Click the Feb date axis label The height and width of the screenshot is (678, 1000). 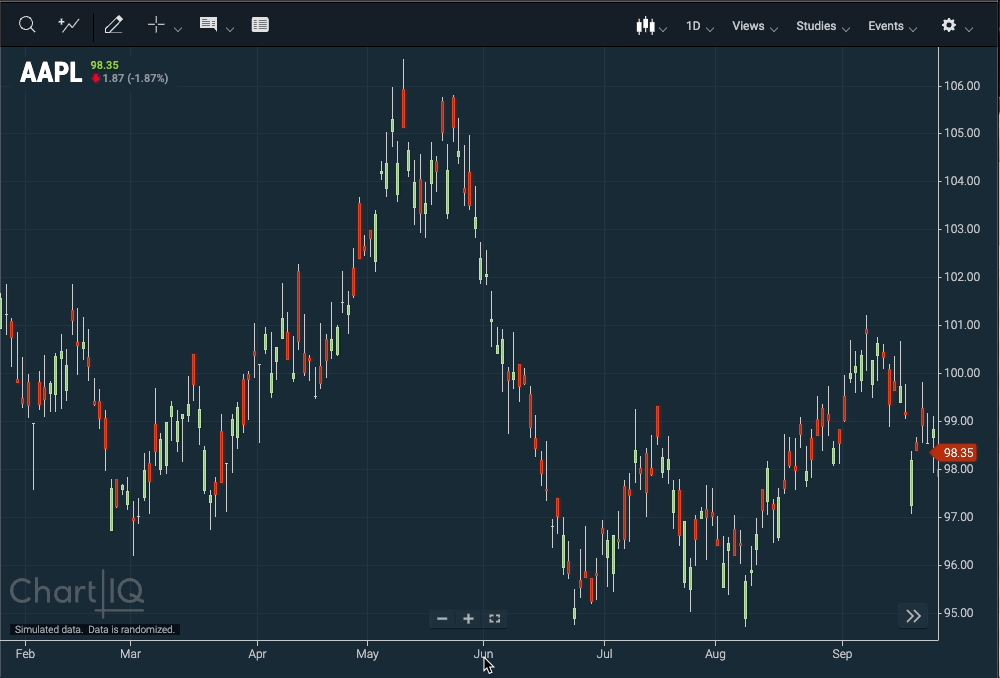click(25, 654)
